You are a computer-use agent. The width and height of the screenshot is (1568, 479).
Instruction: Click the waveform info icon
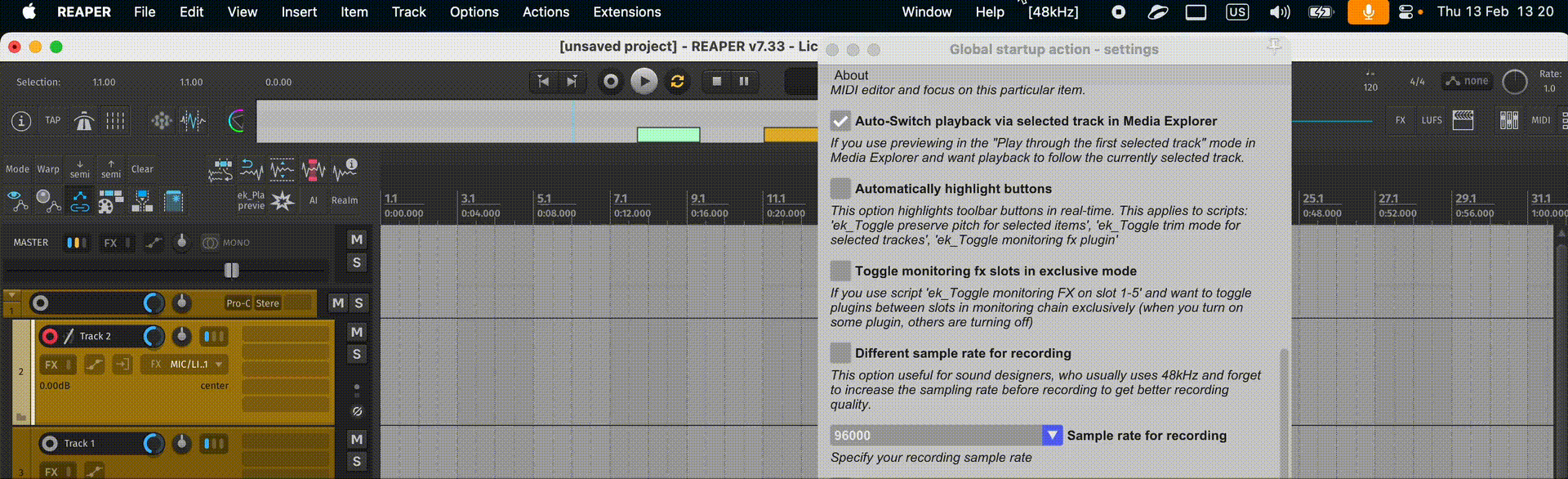pyautogui.click(x=345, y=169)
